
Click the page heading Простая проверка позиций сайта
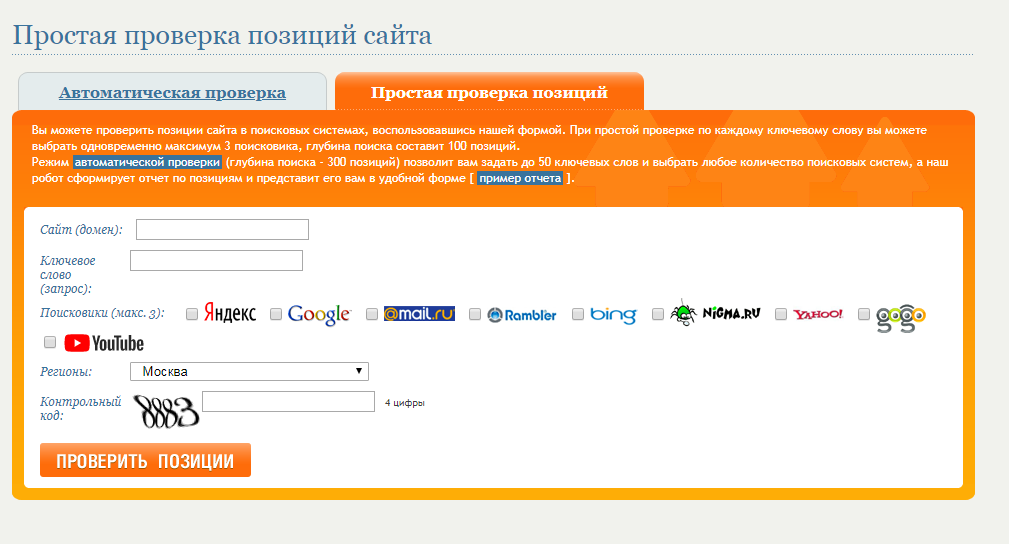222,35
